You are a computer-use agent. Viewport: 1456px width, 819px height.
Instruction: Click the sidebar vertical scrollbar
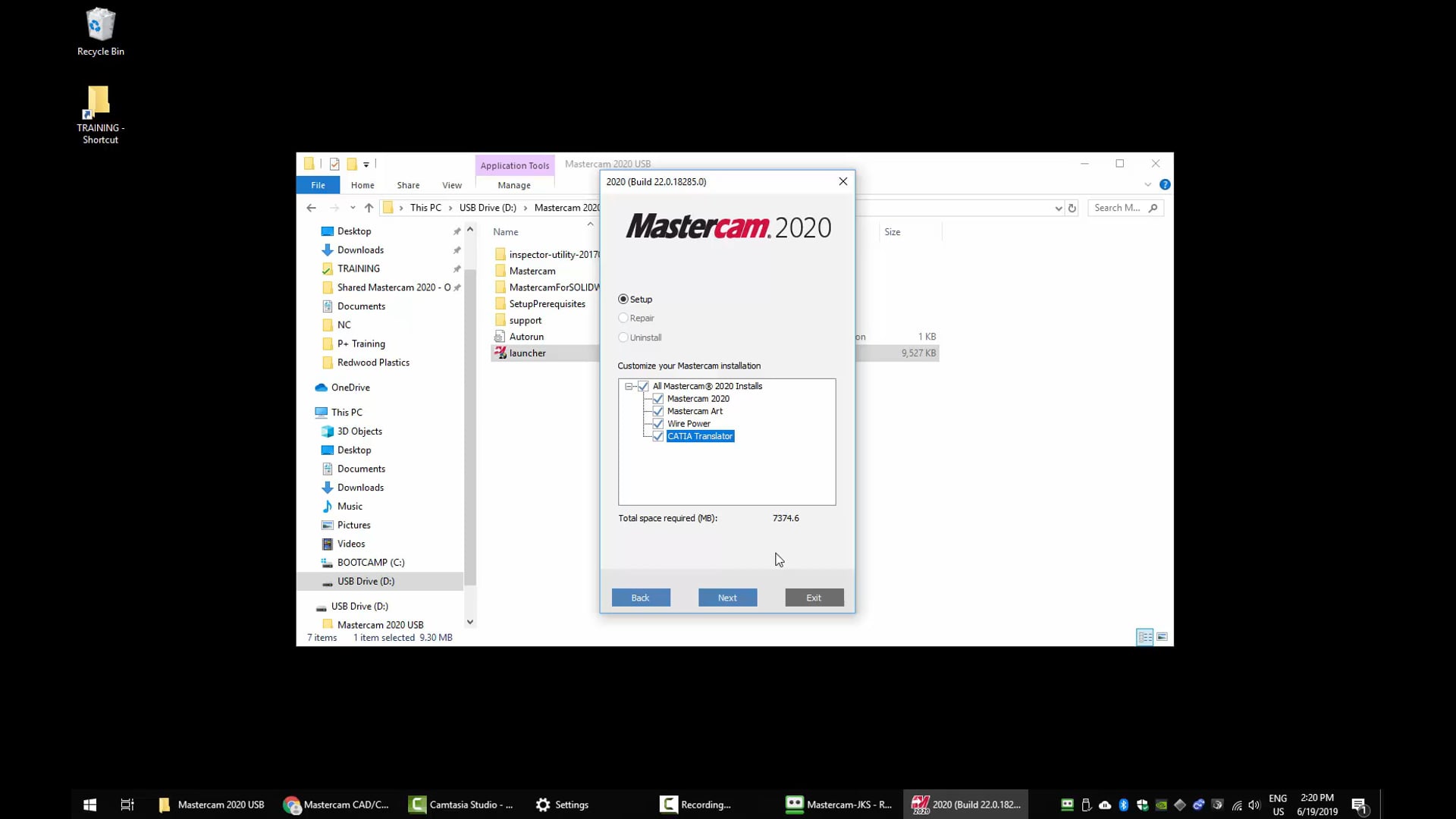tap(470, 426)
